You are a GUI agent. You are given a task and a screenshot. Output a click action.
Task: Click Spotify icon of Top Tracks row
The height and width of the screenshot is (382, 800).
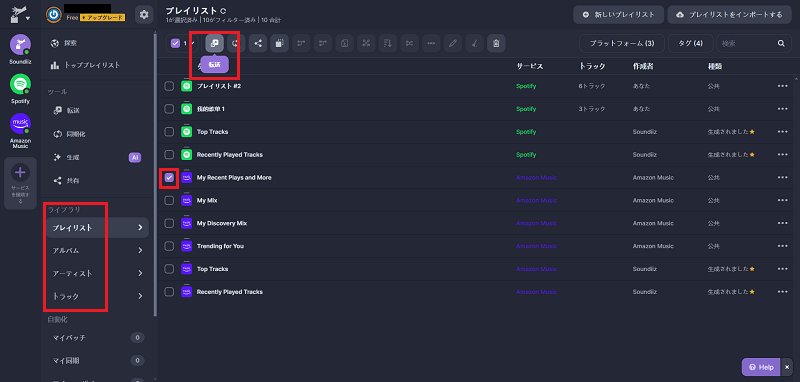pos(187,132)
